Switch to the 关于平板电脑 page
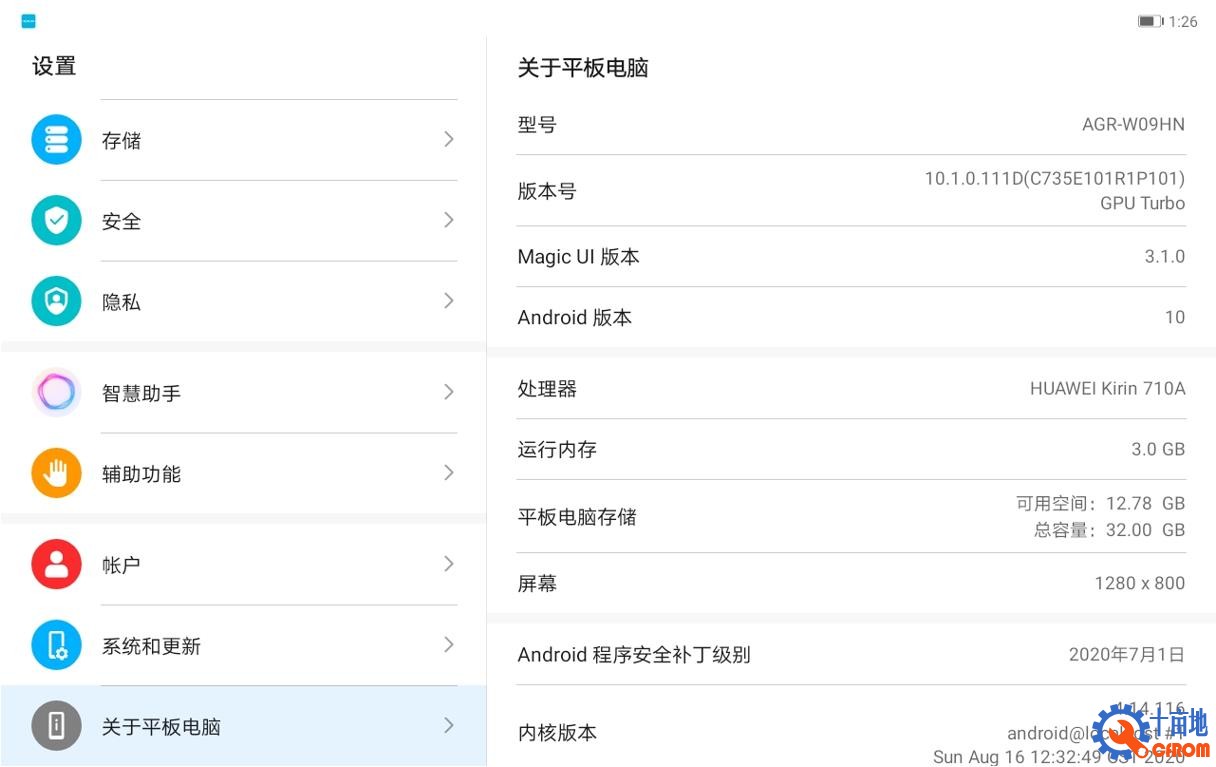1216x767 pixels. tap(240, 726)
